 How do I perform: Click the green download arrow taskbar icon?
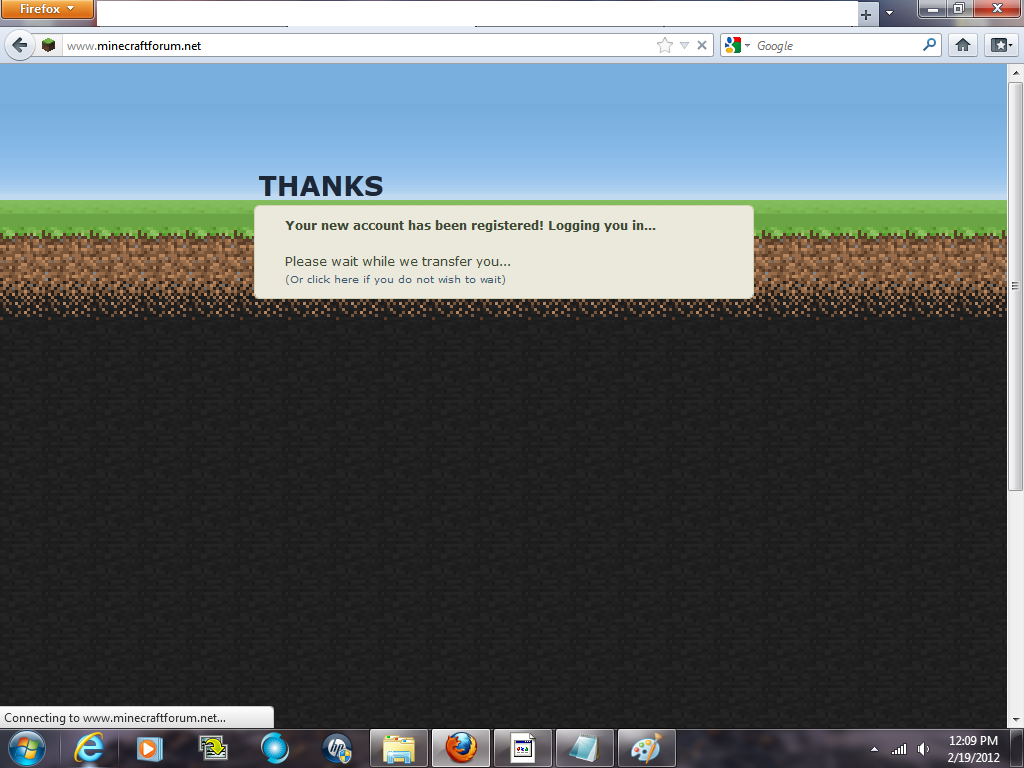[213, 748]
